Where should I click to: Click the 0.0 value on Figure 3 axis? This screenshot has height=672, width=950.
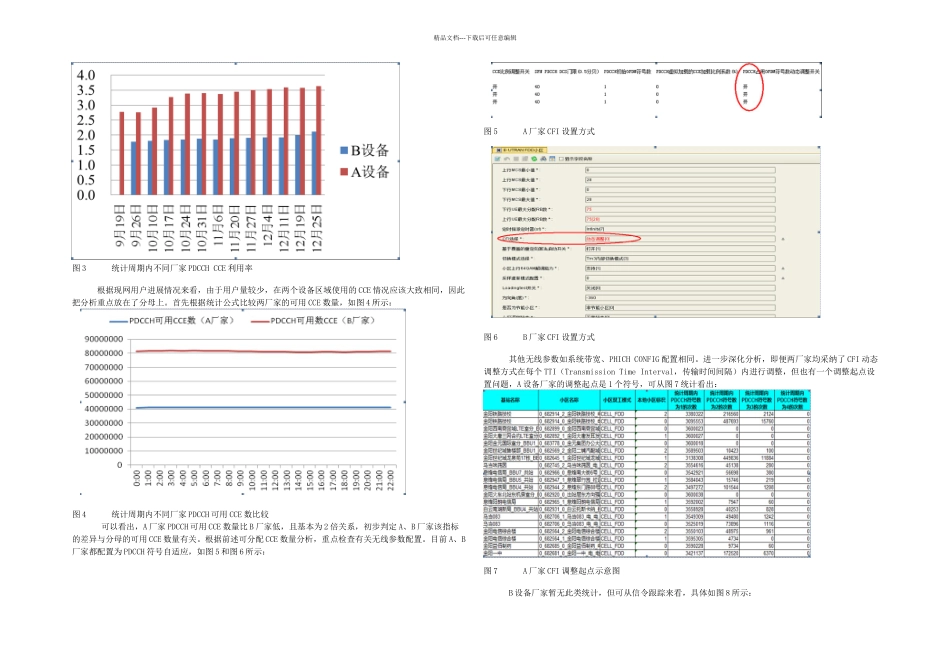tap(86, 195)
